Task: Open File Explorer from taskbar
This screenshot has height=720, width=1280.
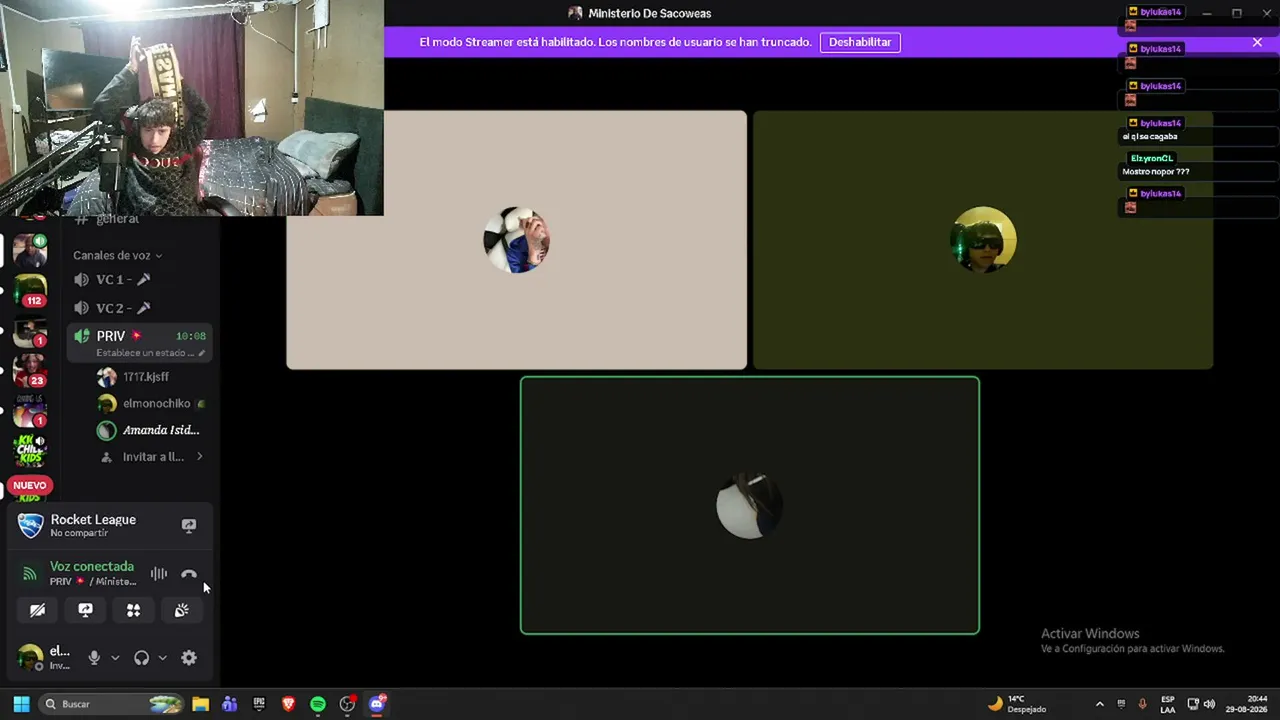Action: [200, 704]
